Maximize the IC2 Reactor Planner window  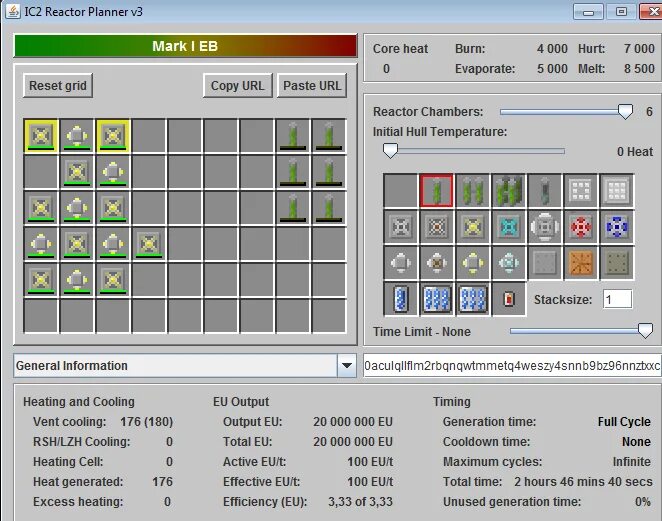(621, 12)
